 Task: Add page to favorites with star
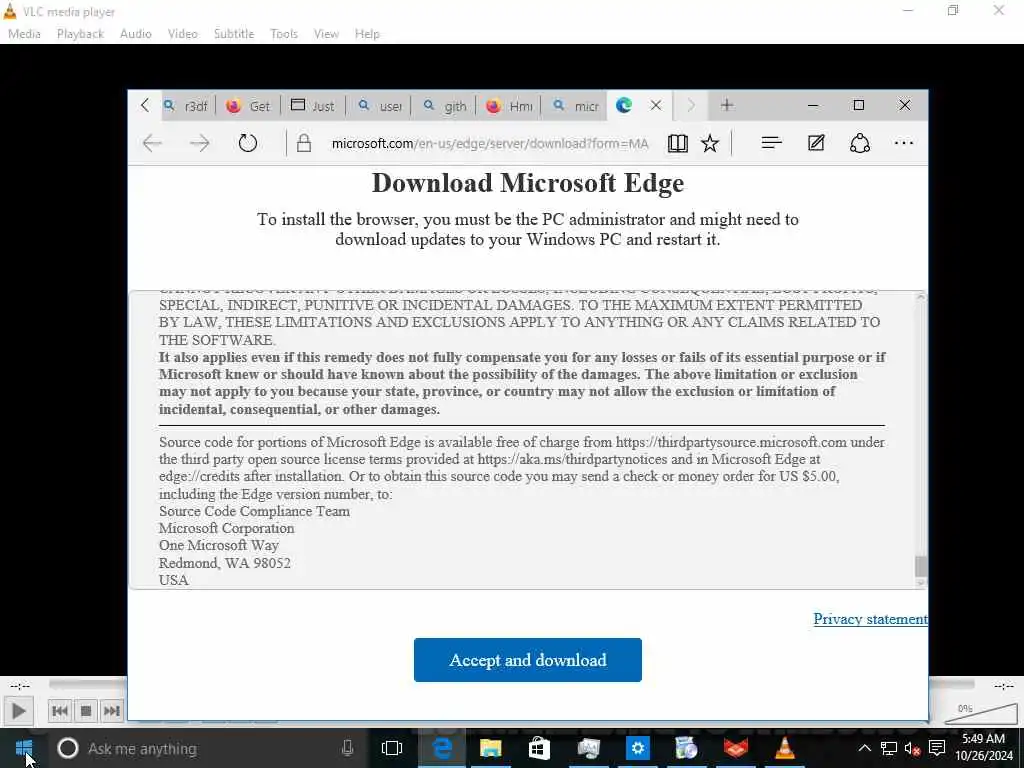click(710, 143)
